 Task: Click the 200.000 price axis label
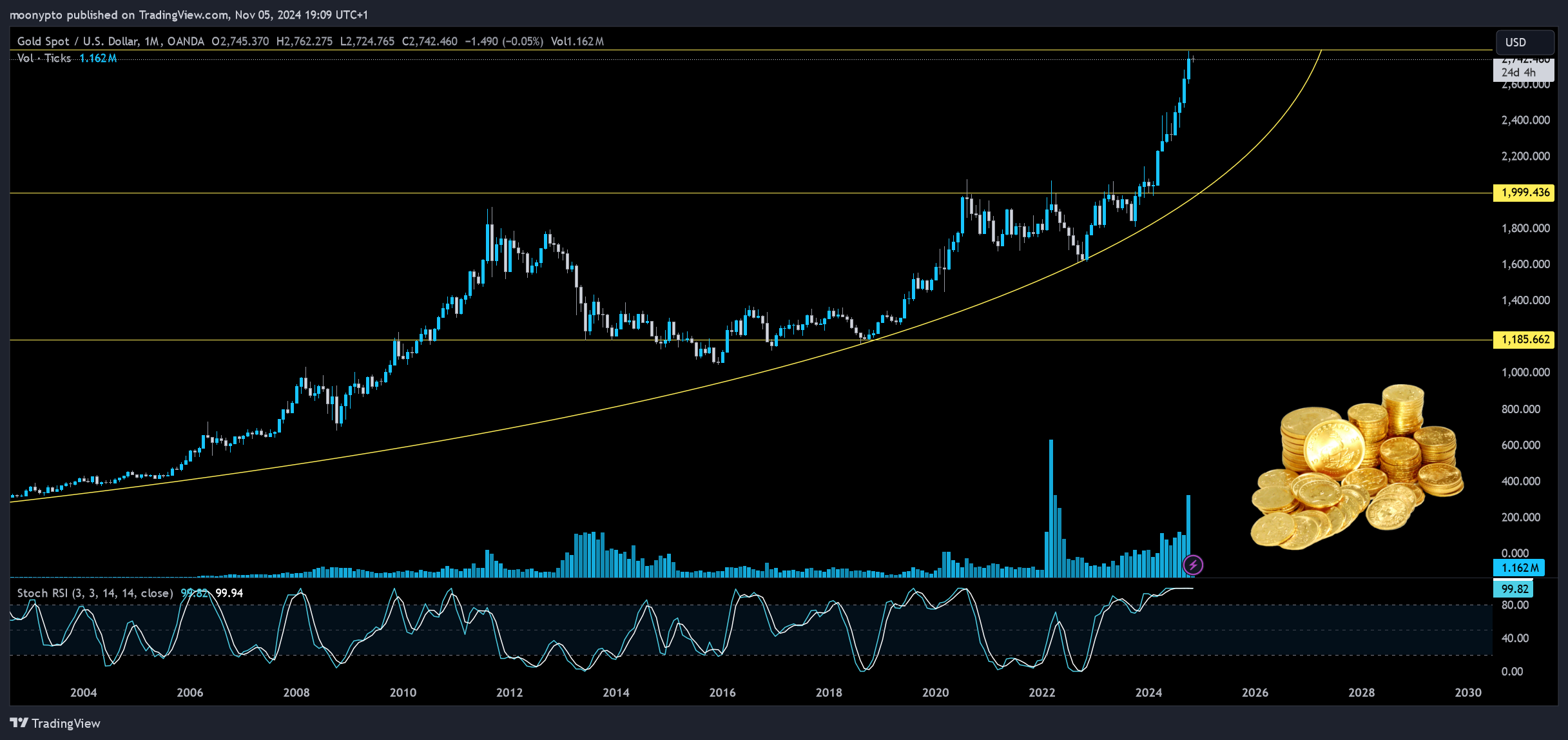[x=1521, y=518]
